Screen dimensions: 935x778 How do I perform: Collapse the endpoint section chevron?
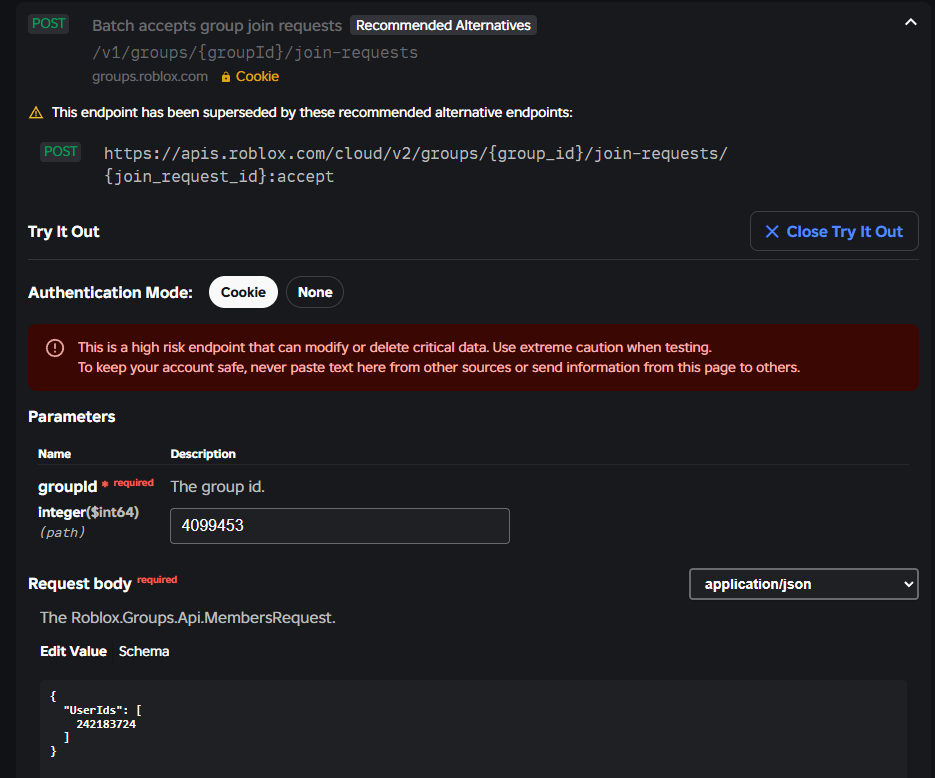pyautogui.click(x=910, y=22)
